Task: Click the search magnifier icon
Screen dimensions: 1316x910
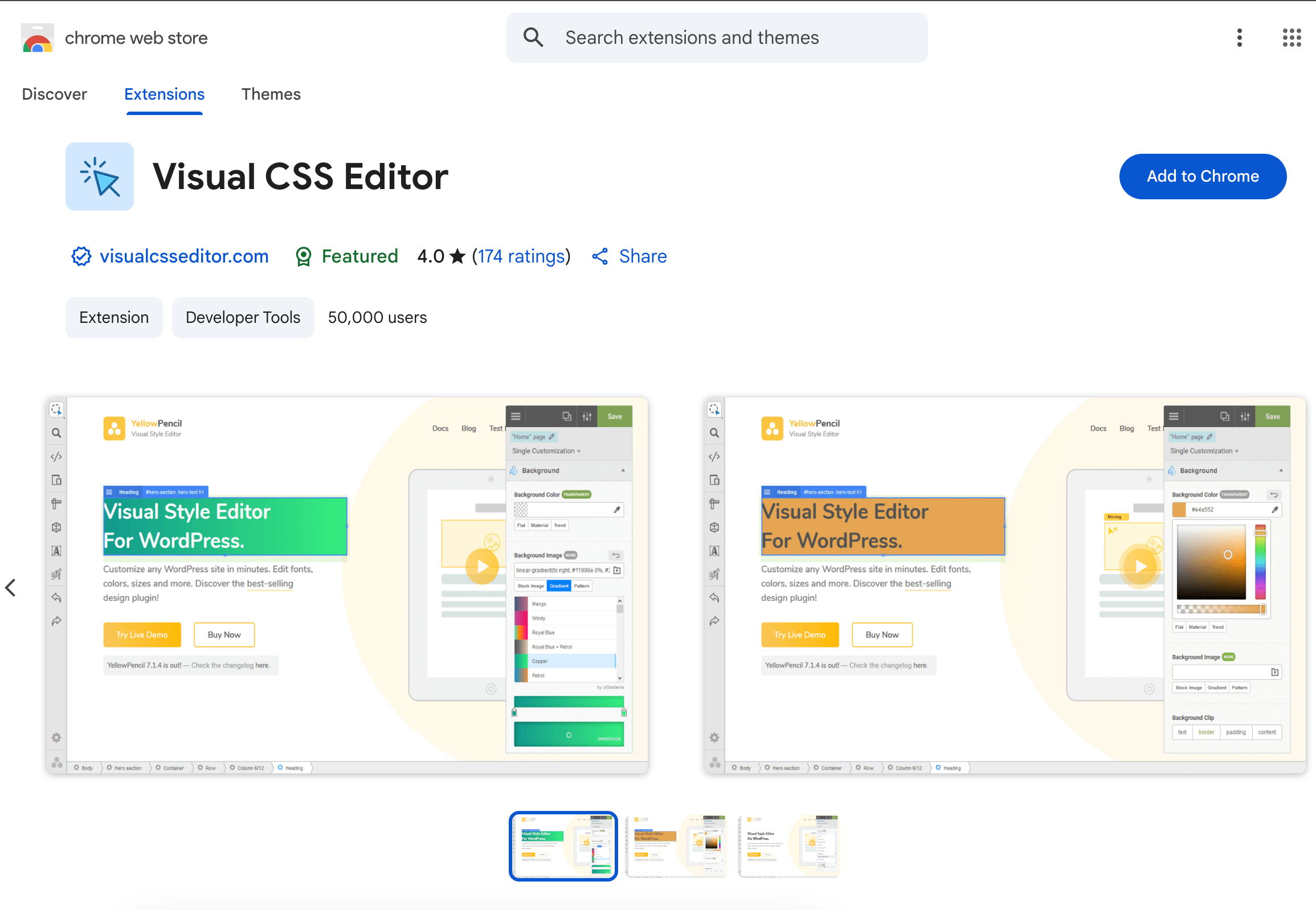Action: coord(533,38)
